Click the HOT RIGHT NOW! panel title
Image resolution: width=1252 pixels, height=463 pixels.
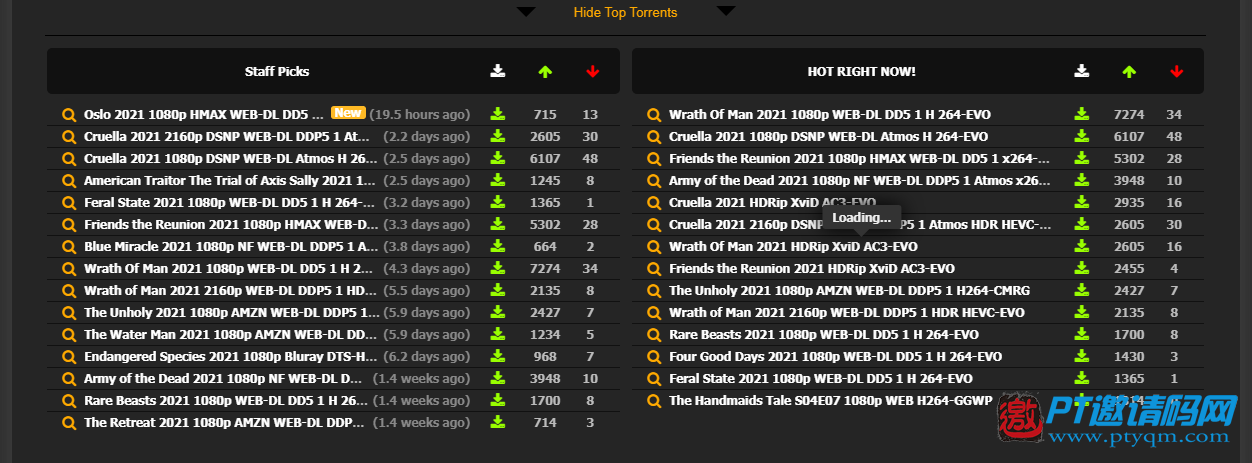[x=861, y=71]
